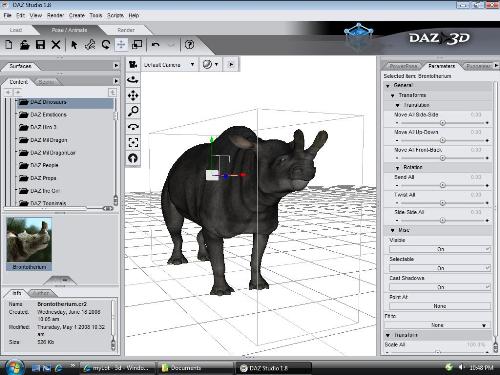Click the Open file folder icon

pos(25,45)
